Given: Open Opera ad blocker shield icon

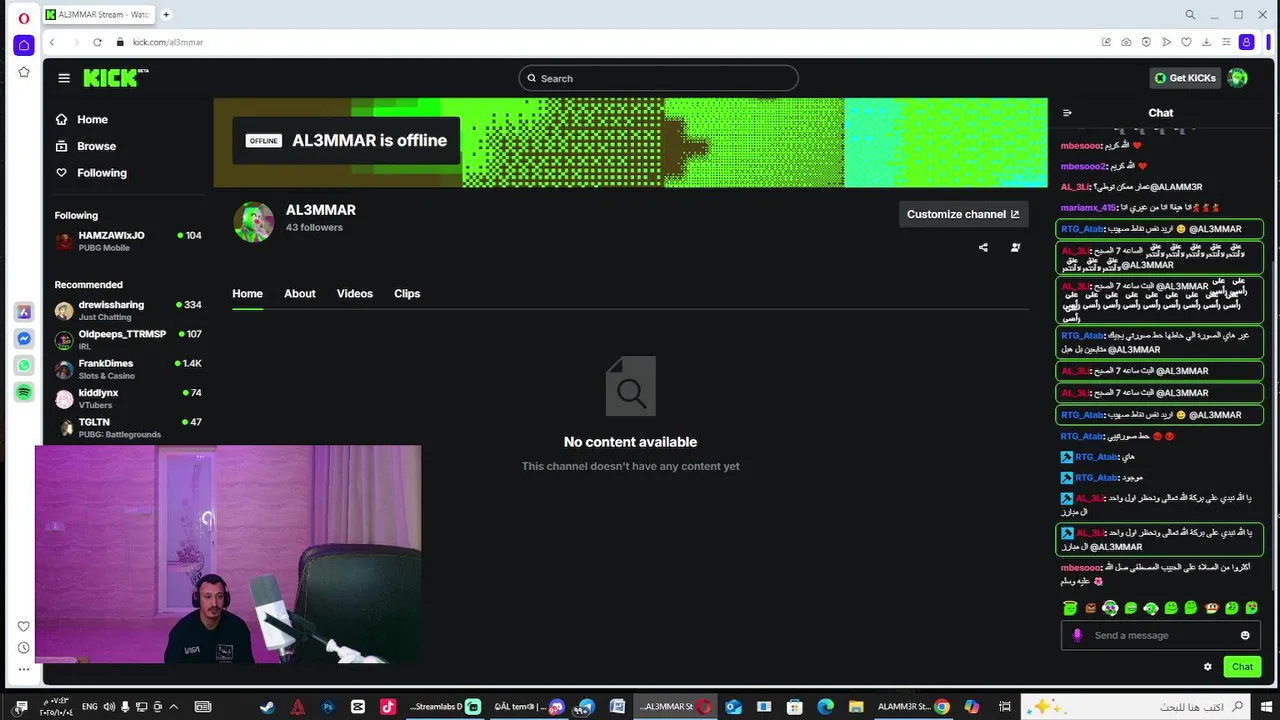Looking at the screenshot, I should (1146, 42).
